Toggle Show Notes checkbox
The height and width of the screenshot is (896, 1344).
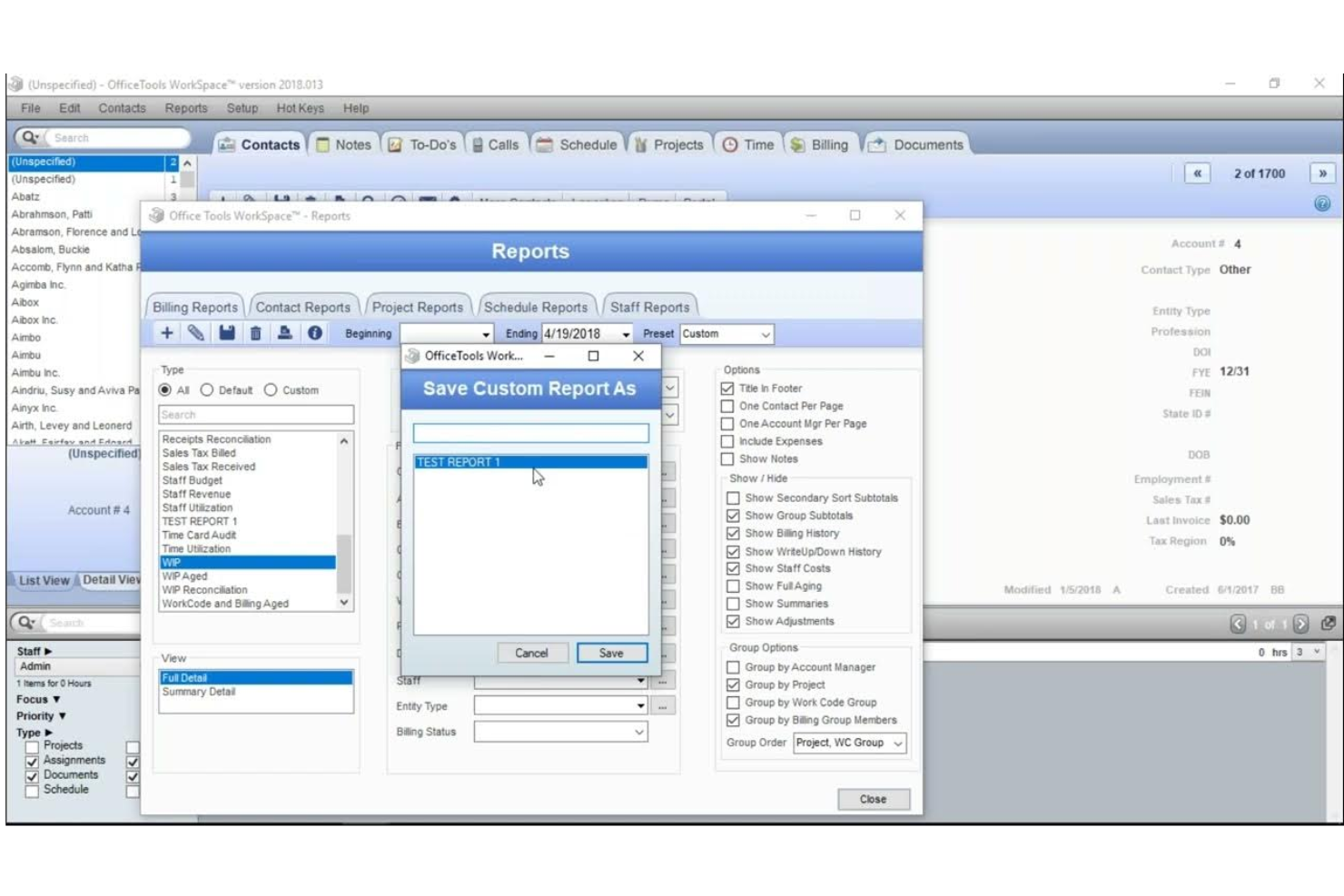(727, 458)
